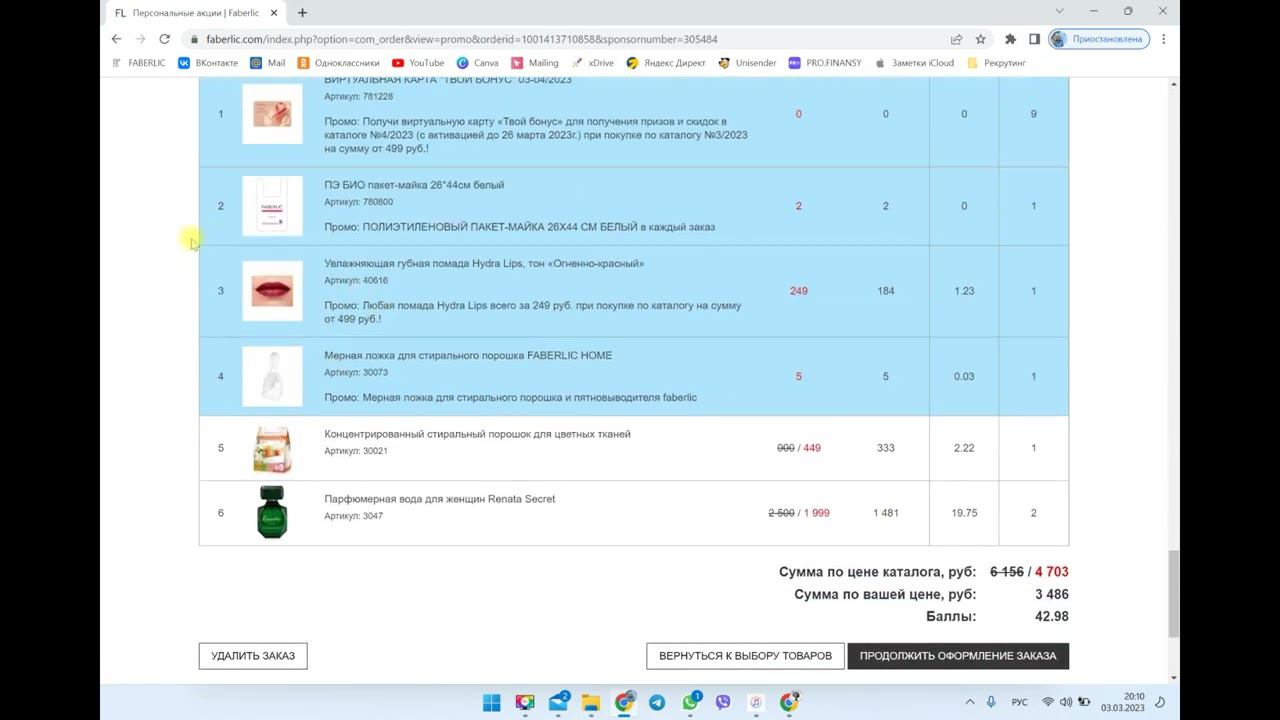Click 'Мерная ложка для стирального порошка FABERLIC HOME'

(x=468, y=356)
